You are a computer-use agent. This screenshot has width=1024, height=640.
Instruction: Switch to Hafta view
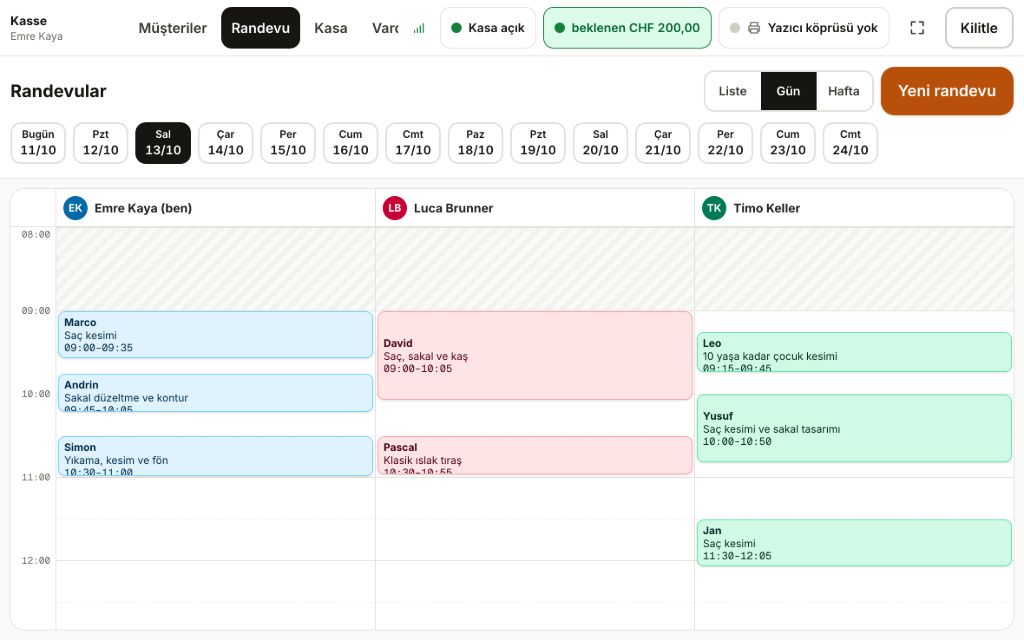(x=844, y=91)
